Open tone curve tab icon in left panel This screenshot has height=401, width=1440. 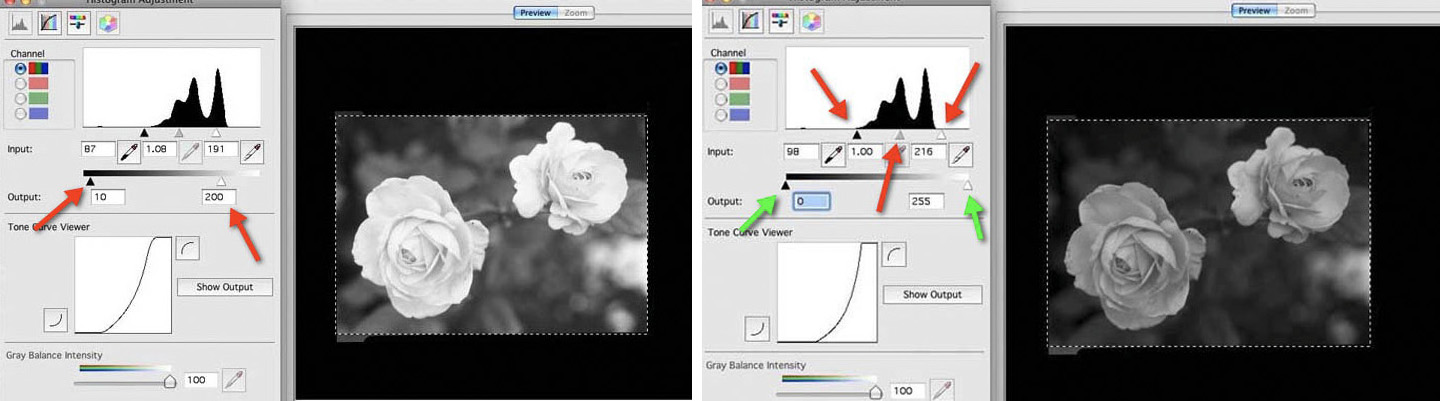tap(49, 21)
